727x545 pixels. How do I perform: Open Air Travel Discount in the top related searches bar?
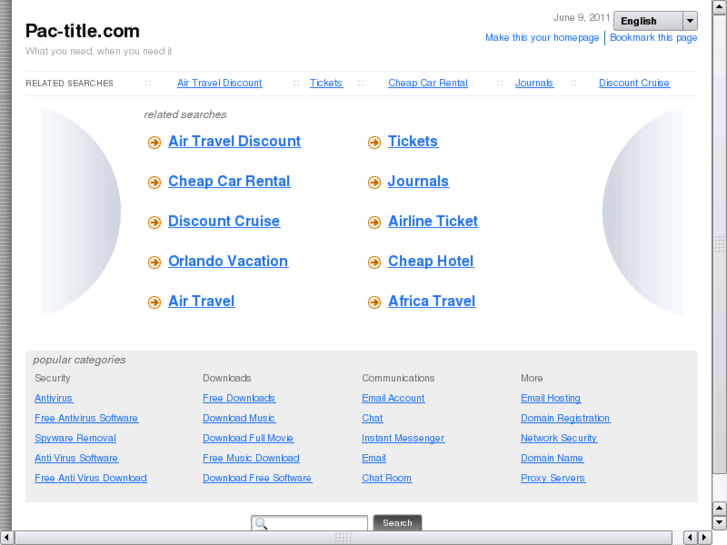tap(219, 83)
